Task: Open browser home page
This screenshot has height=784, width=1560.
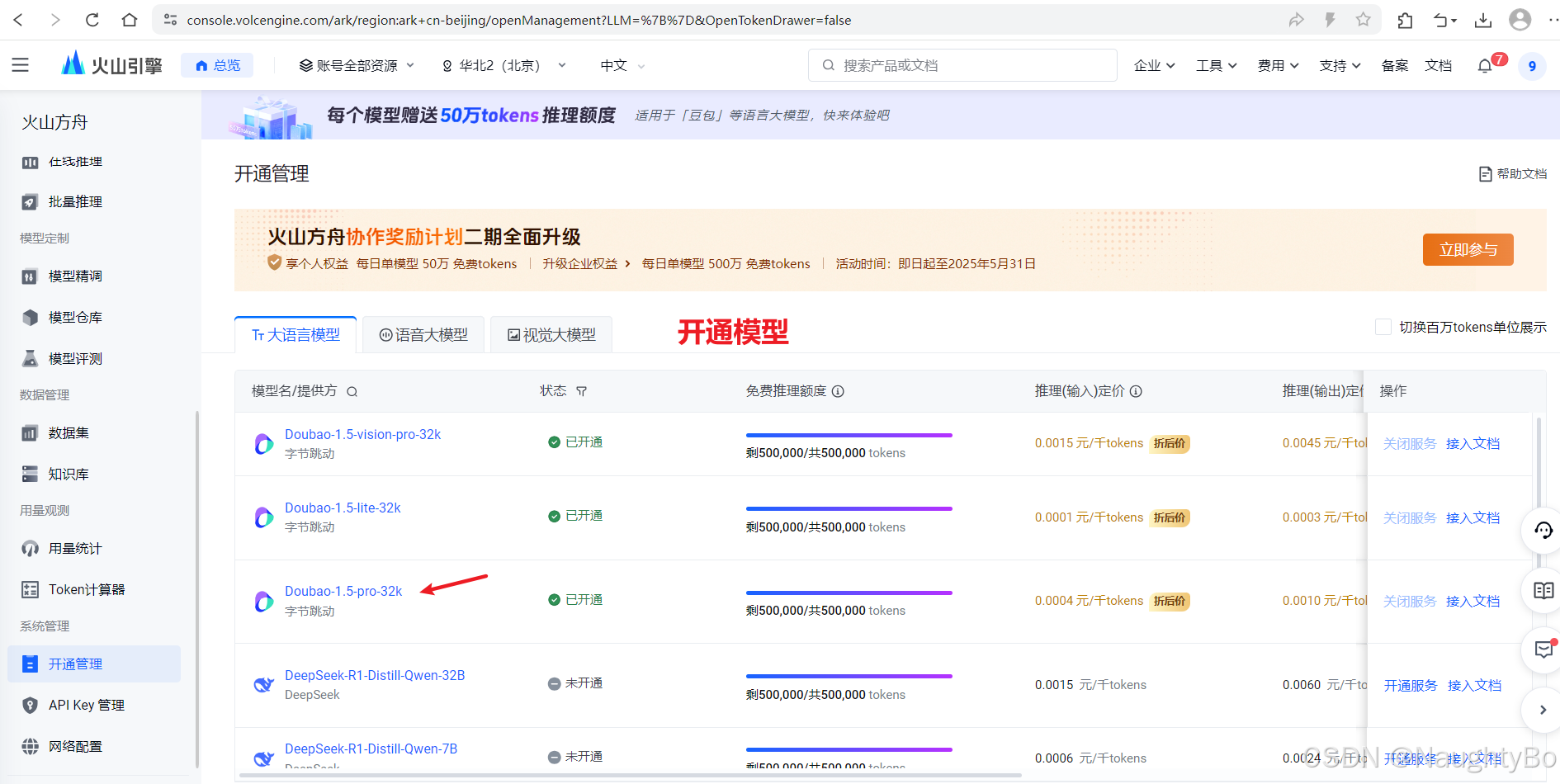Action: [130, 20]
